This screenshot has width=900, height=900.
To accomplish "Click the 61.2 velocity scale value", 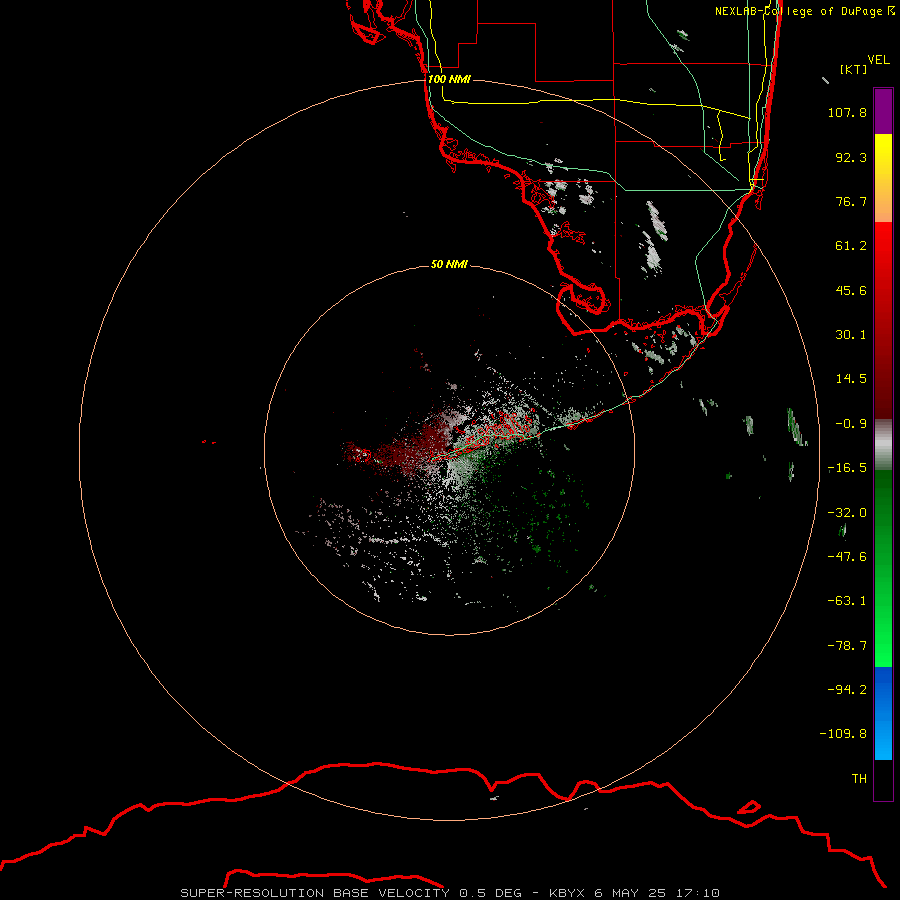I will tap(851, 246).
